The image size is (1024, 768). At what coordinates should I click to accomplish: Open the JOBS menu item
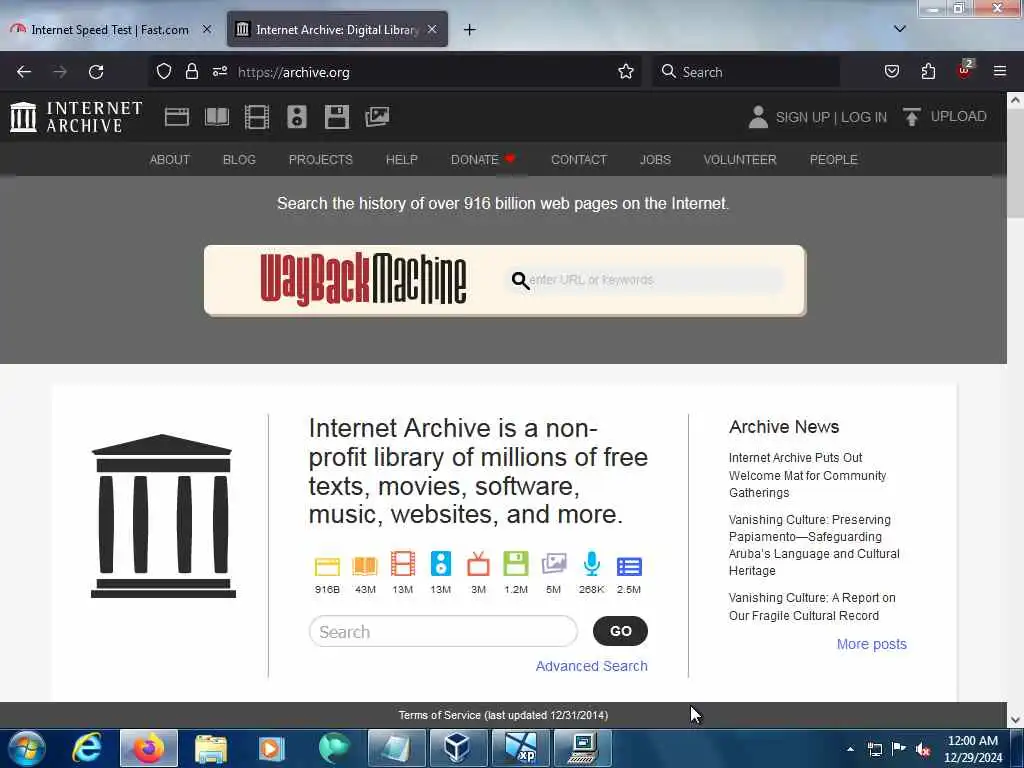click(x=655, y=160)
